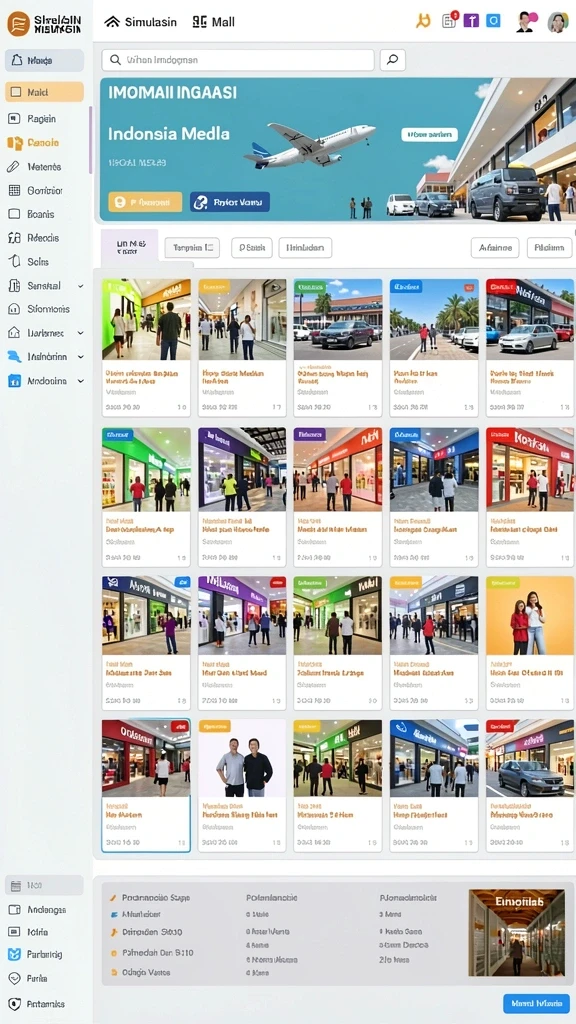Click the blue Rater Vanu banner button
Image resolution: width=576 pixels, height=1024 pixels.
(x=230, y=202)
